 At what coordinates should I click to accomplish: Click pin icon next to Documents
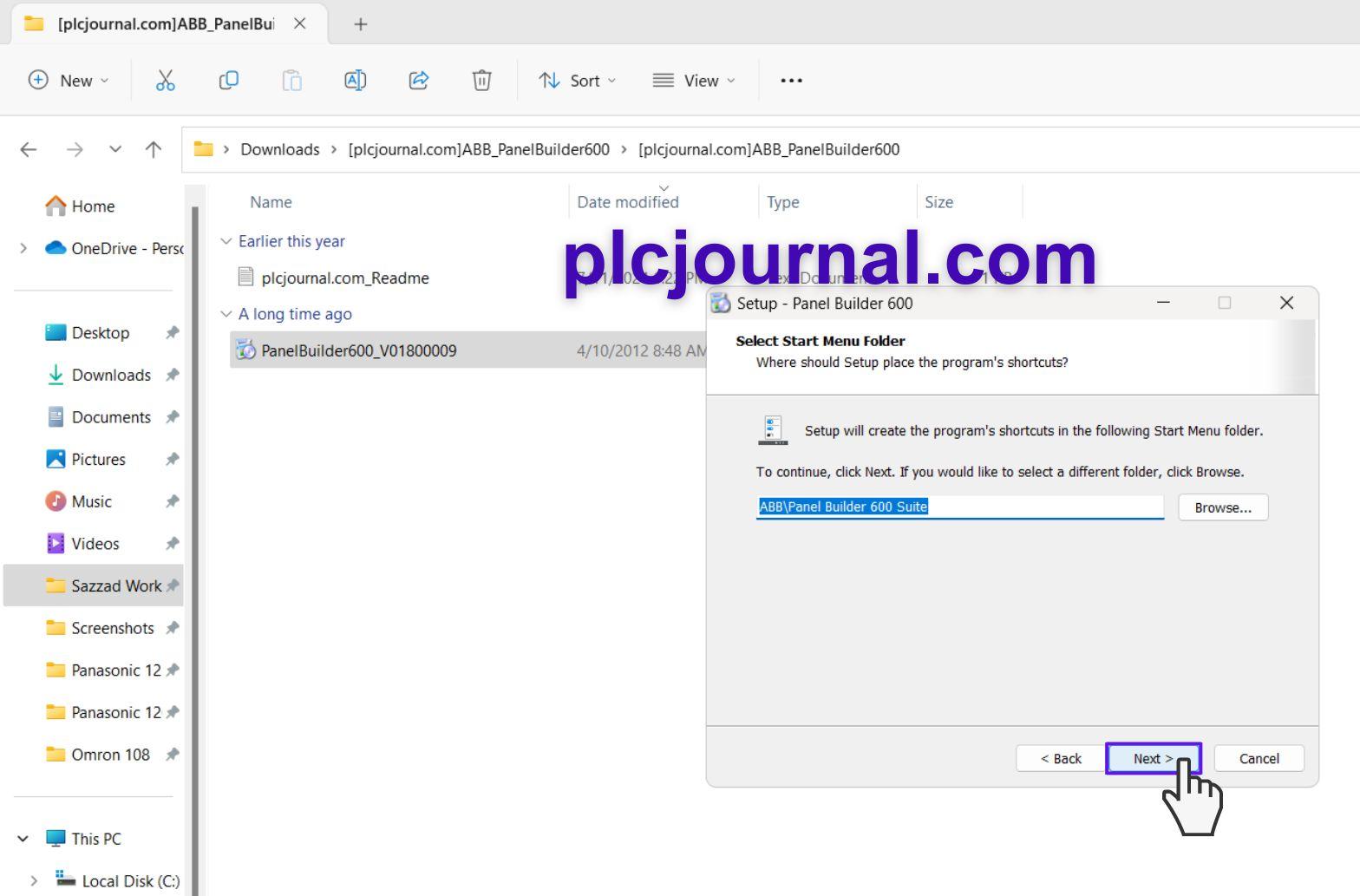point(173,417)
